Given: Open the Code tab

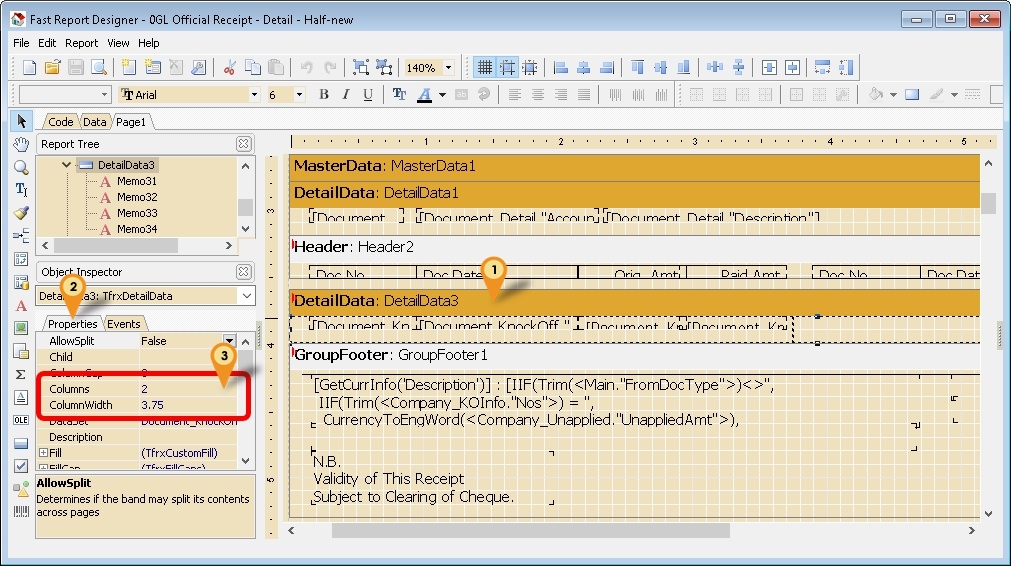Looking at the screenshot, I should (61, 122).
